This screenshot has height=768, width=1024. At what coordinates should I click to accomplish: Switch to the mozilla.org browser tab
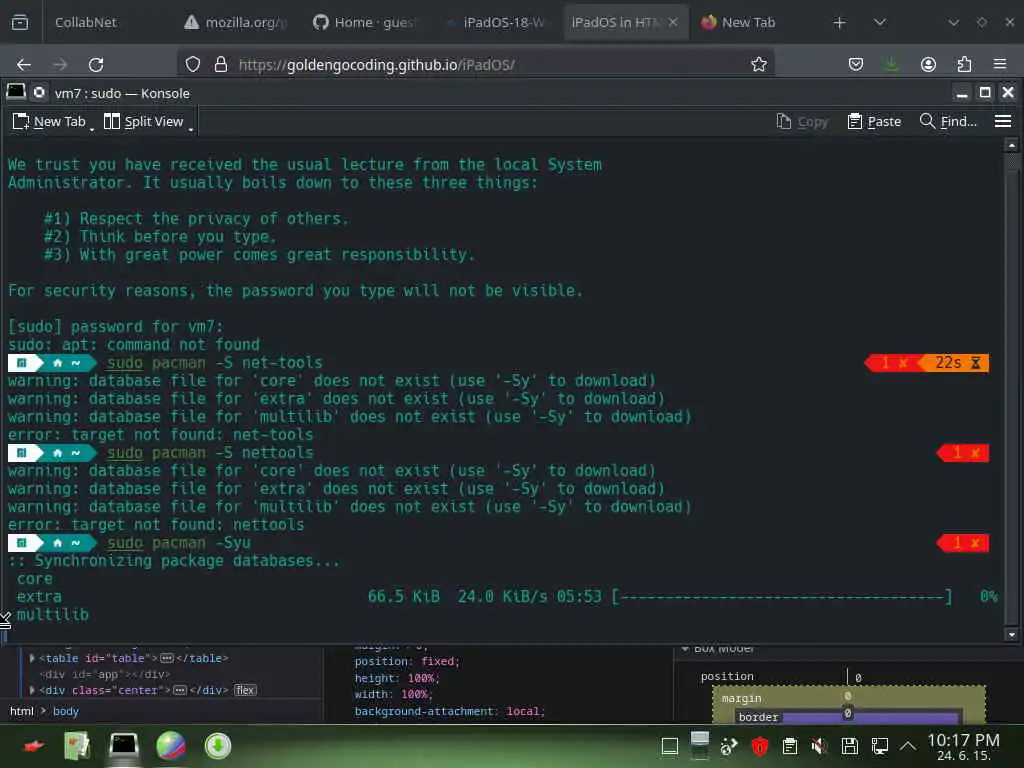(x=235, y=22)
